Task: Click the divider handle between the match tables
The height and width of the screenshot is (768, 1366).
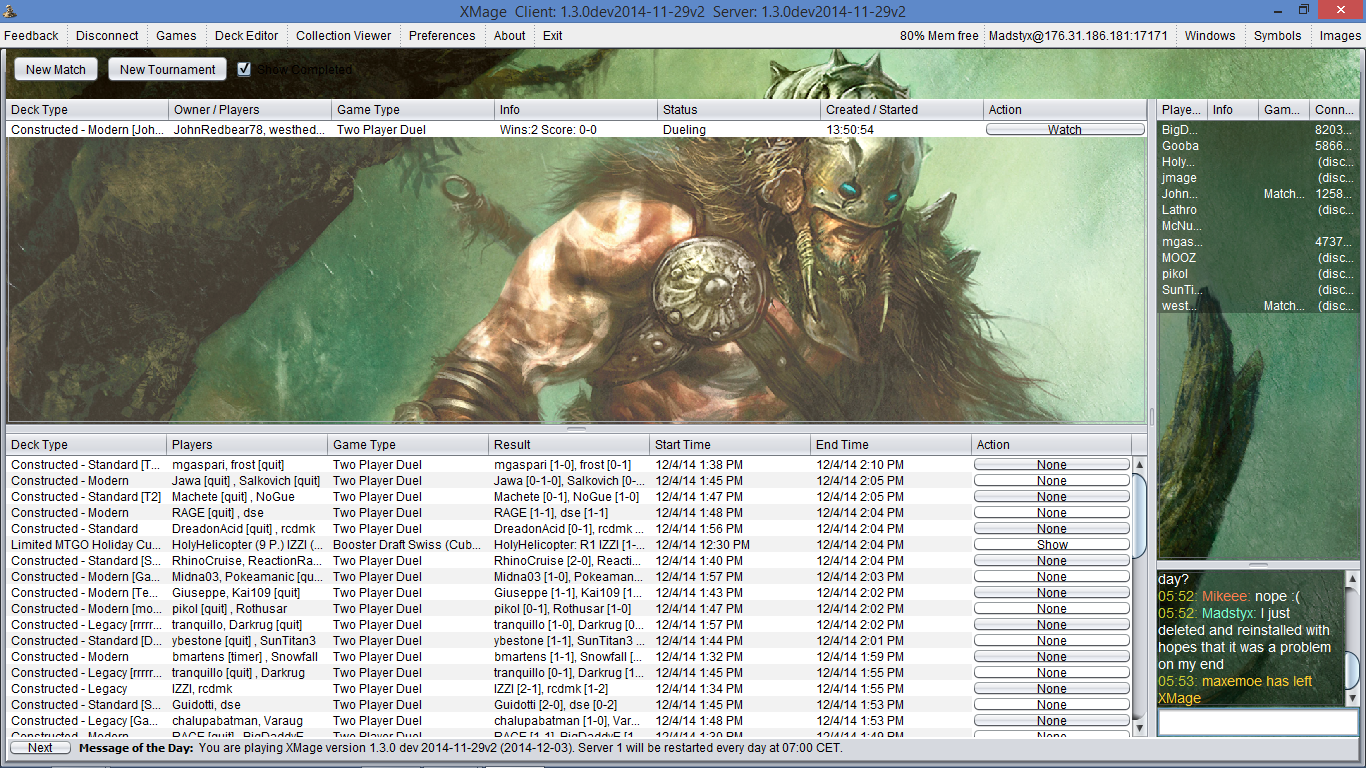Action: pos(576,428)
